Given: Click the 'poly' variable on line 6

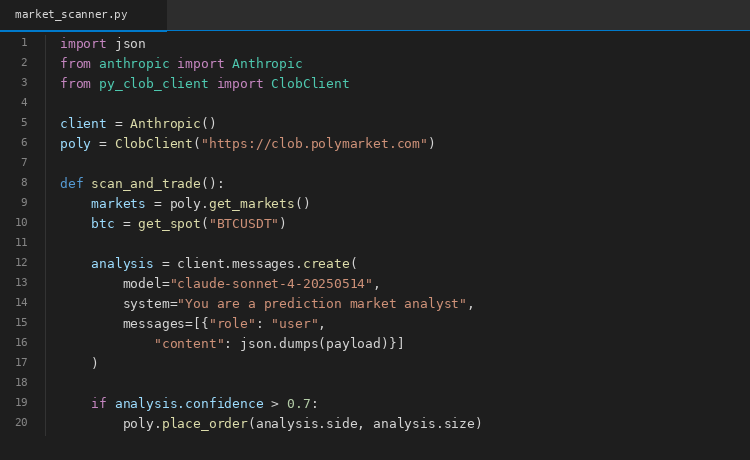Looking at the screenshot, I should pyautogui.click(x=76, y=143).
